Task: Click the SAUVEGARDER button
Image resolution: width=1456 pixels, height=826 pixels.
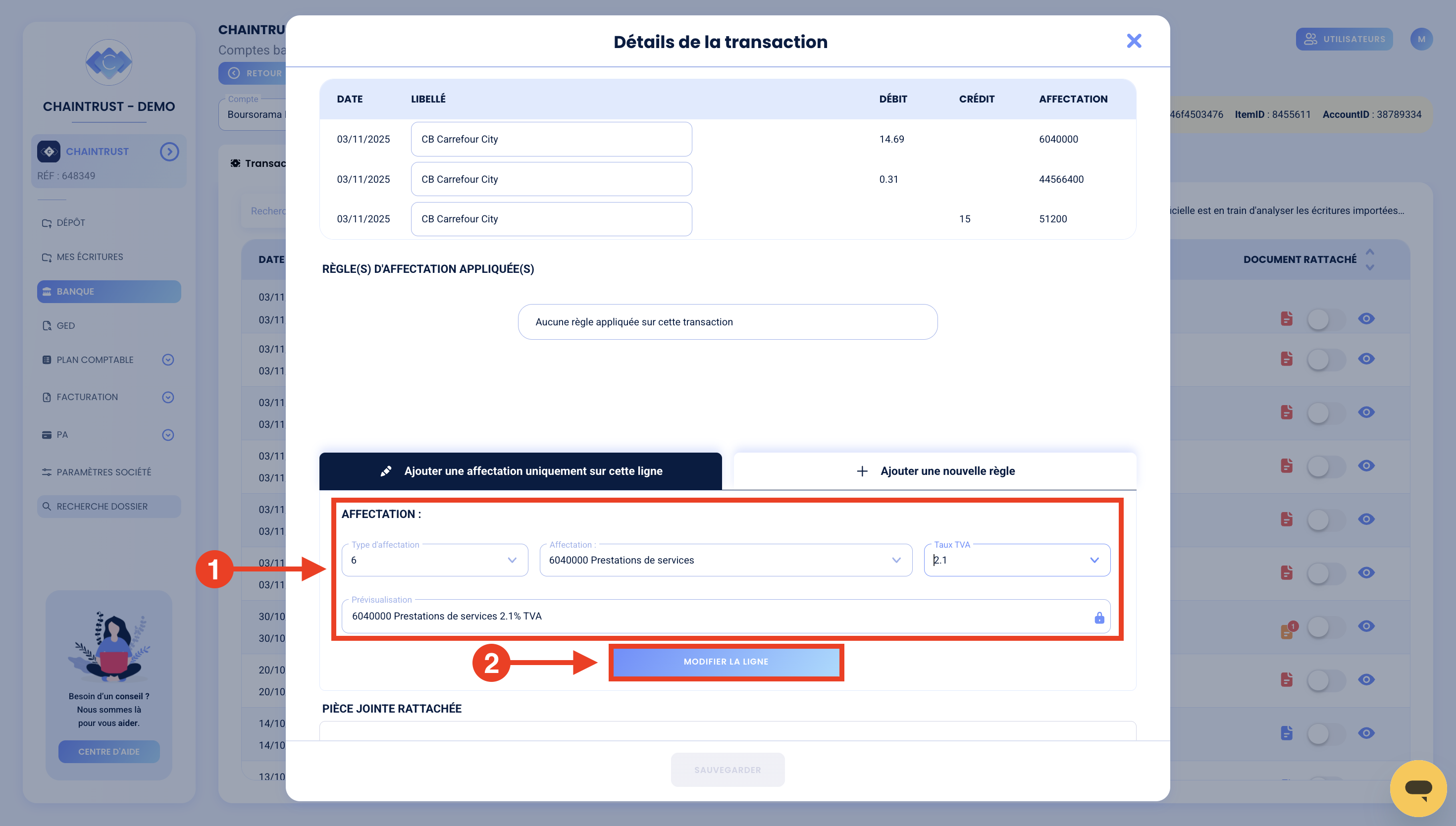Action: pos(728,770)
